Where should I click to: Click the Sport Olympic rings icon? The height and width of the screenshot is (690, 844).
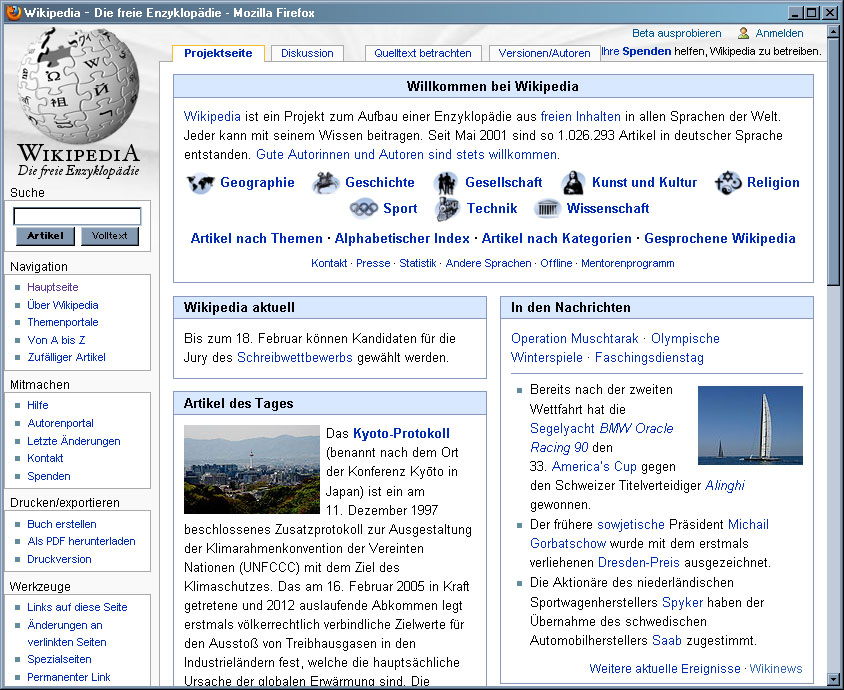pyautogui.click(x=364, y=208)
